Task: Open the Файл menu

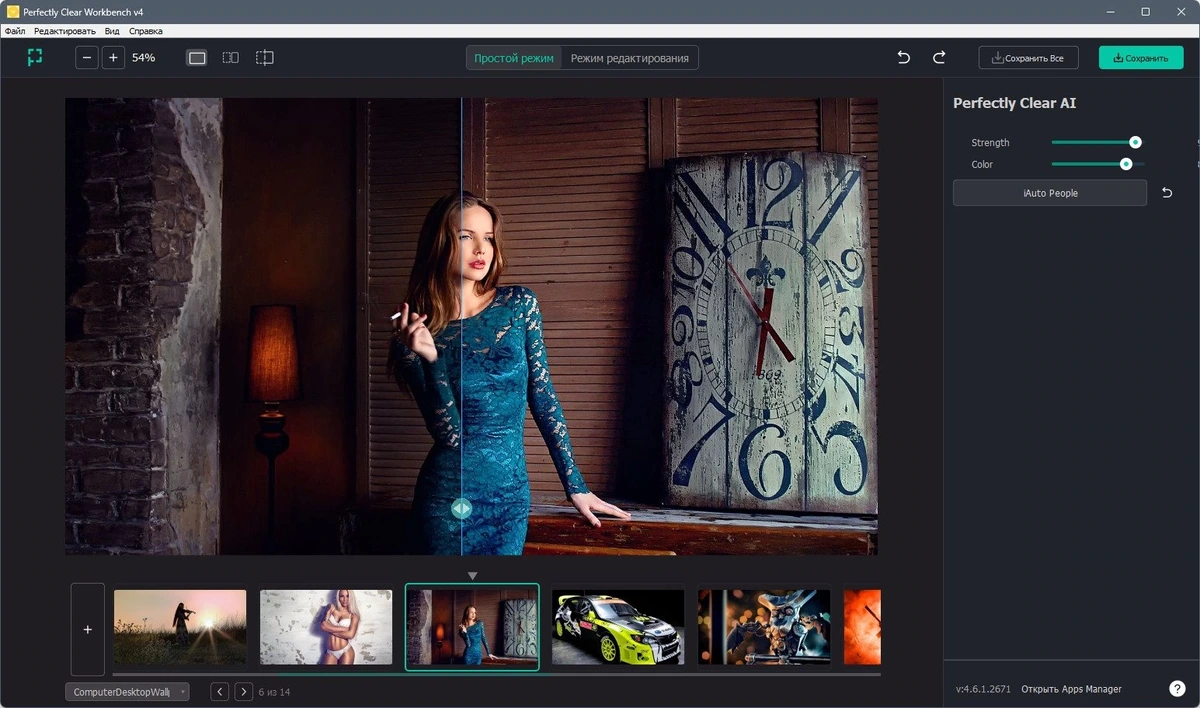Action: tap(15, 31)
